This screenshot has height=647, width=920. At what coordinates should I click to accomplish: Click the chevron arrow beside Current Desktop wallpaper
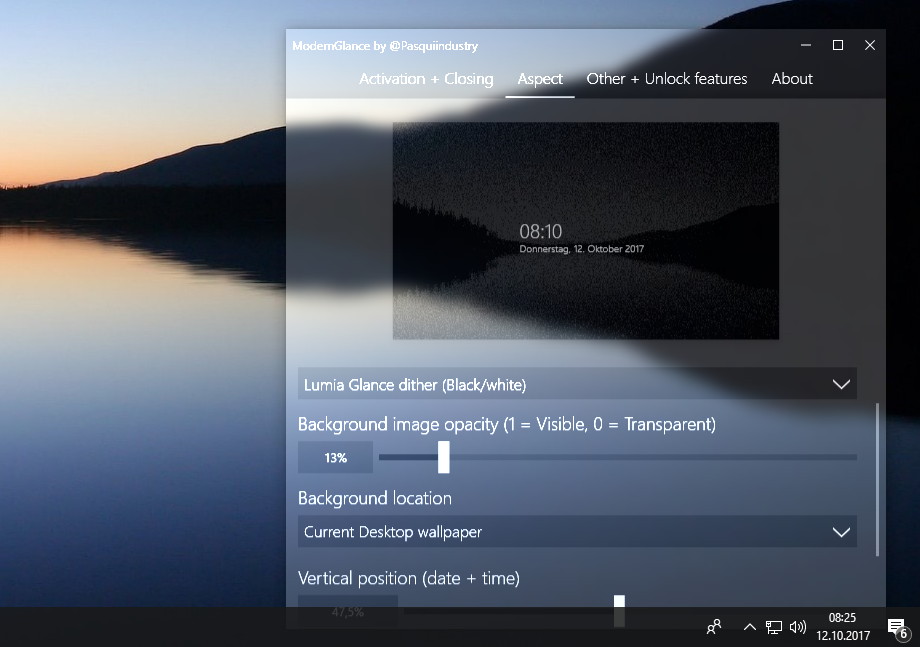click(841, 532)
